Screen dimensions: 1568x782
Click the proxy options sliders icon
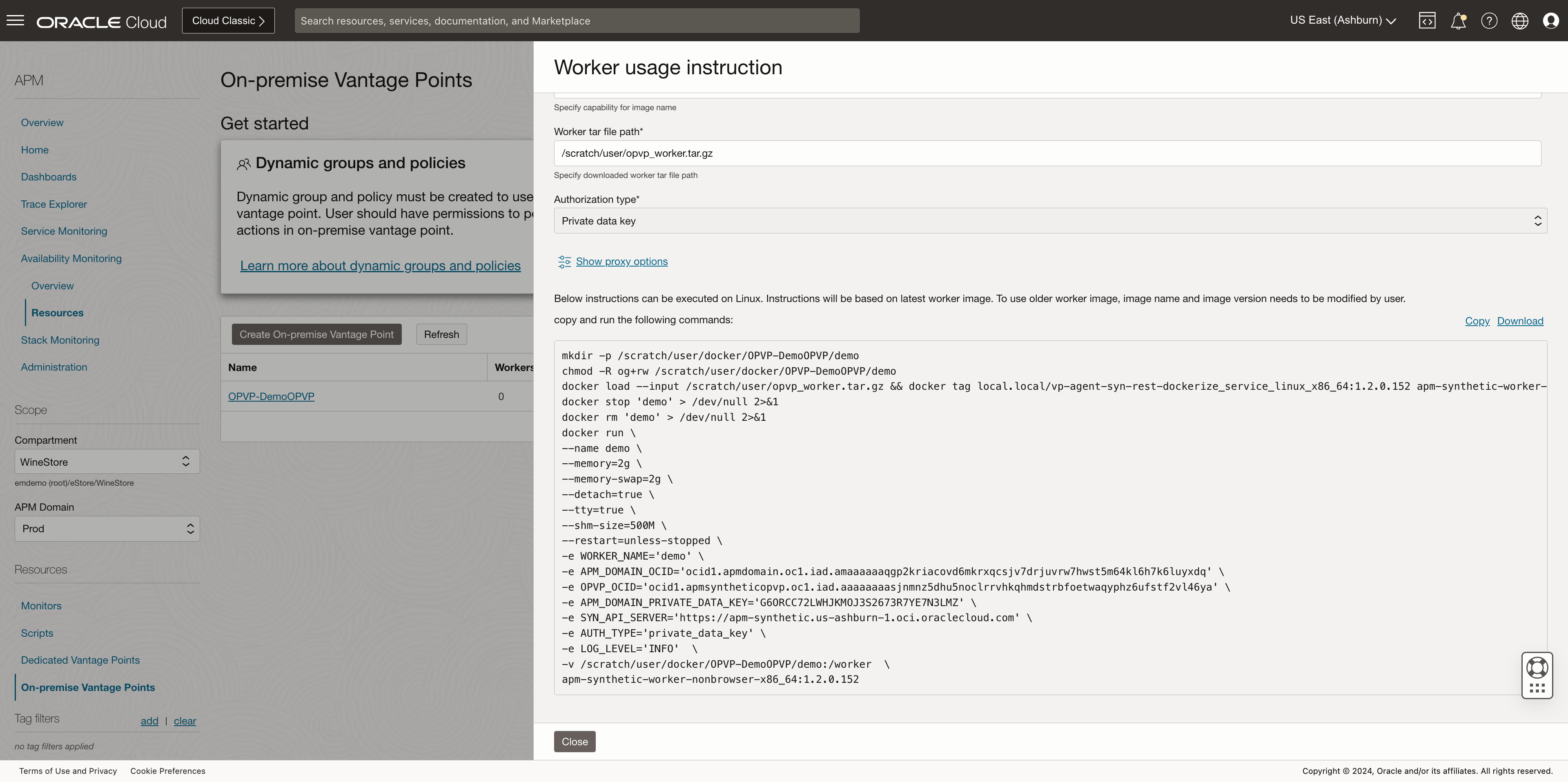564,262
